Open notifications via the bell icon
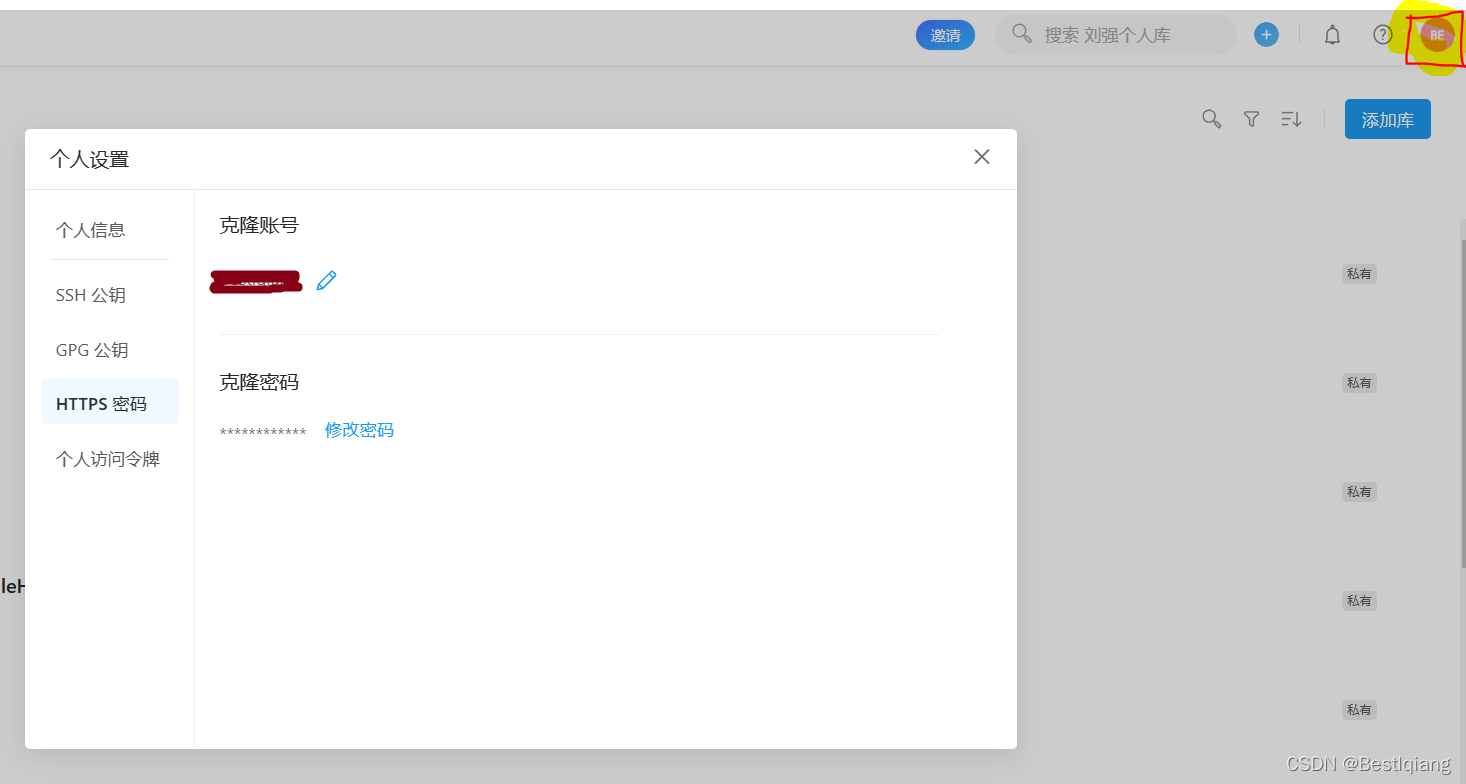Viewport: 1466px width, 784px height. (1332, 34)
